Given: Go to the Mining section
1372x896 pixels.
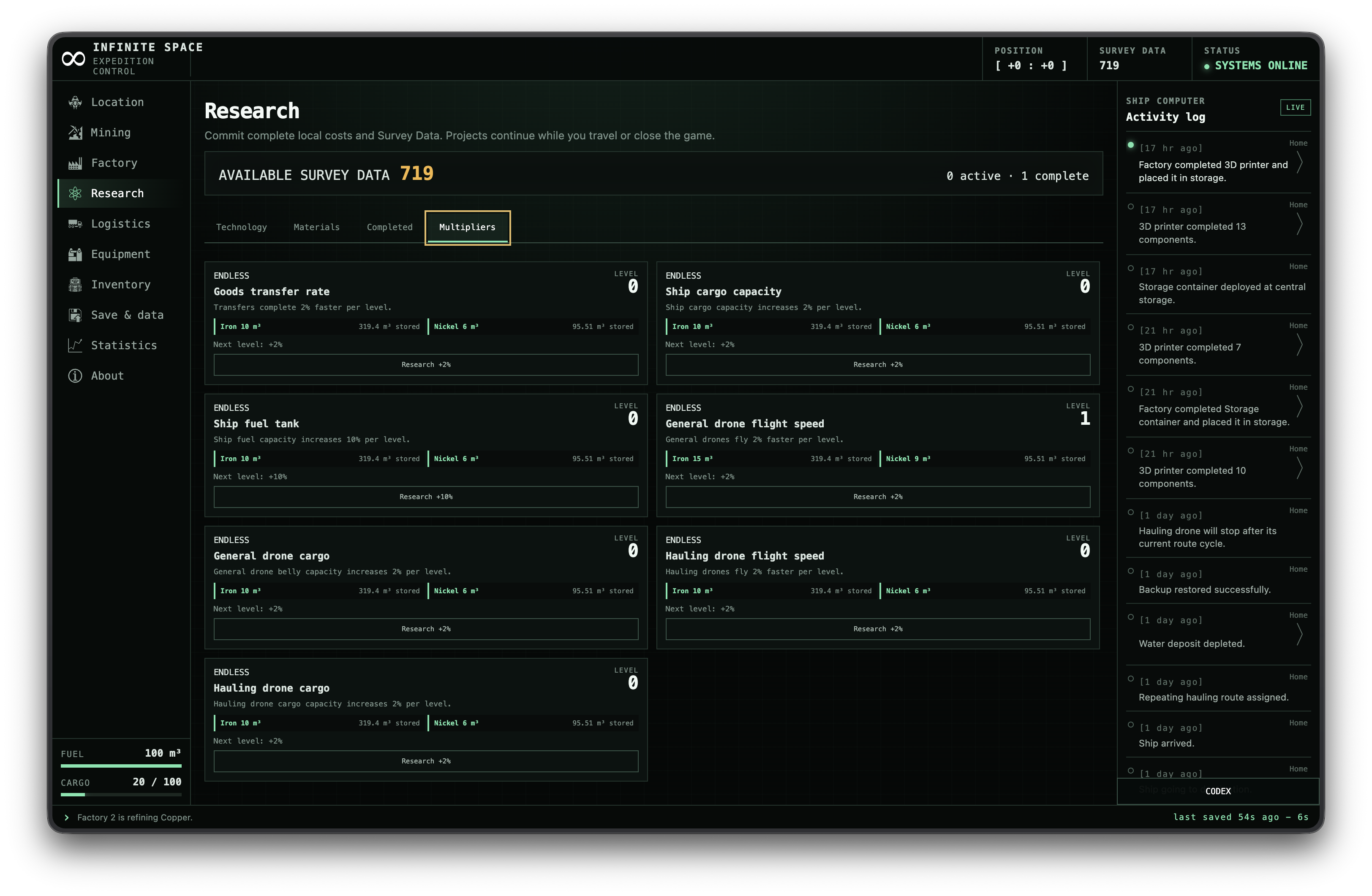Looking at the screenshot, I should (x=121, y=133).
